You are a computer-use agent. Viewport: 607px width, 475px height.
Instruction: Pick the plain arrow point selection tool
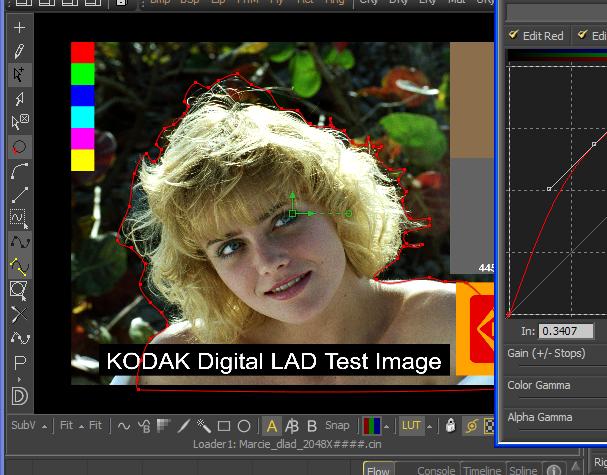point(19,98)
